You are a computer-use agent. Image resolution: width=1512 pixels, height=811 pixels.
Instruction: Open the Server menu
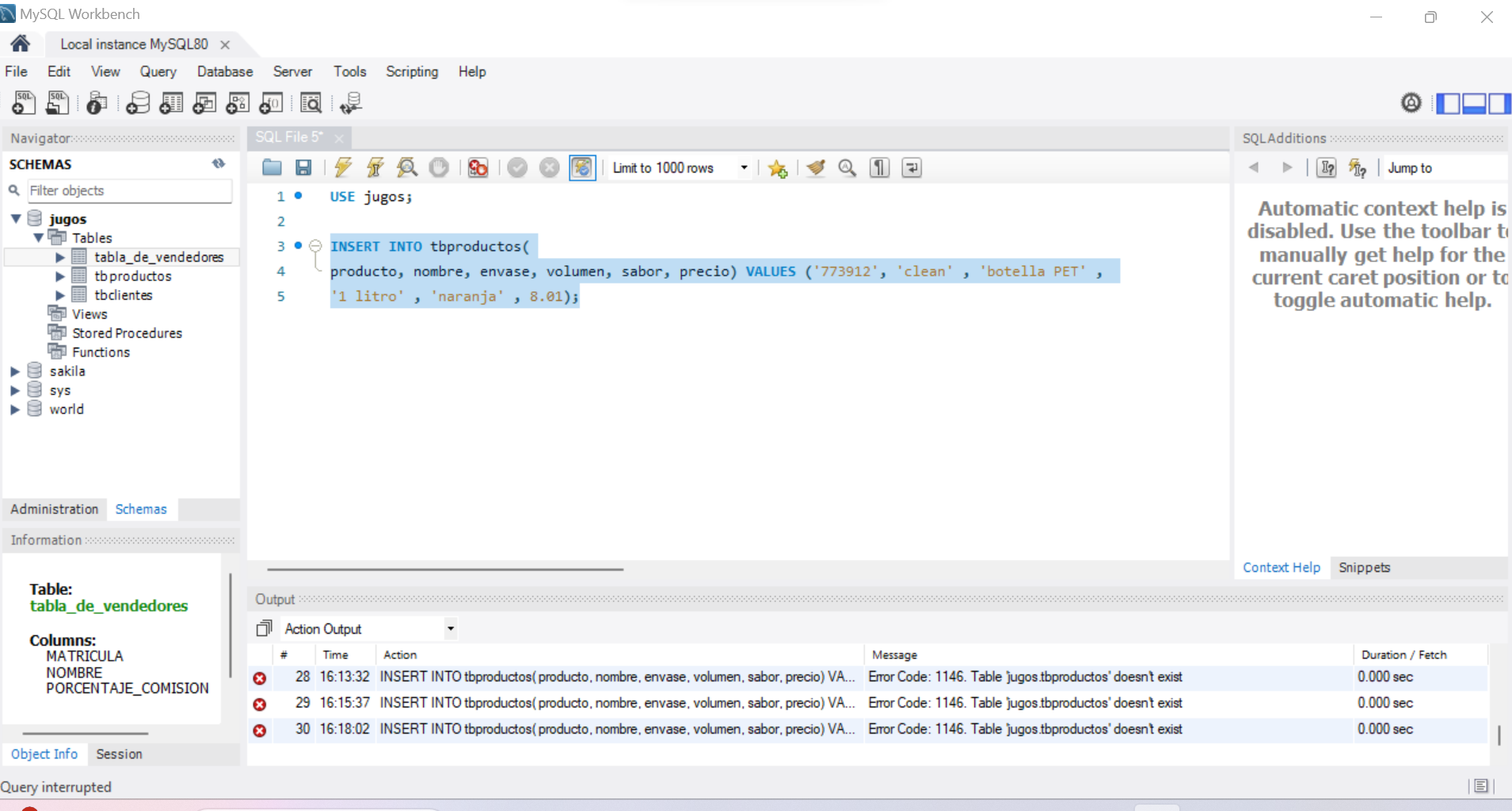292,71
